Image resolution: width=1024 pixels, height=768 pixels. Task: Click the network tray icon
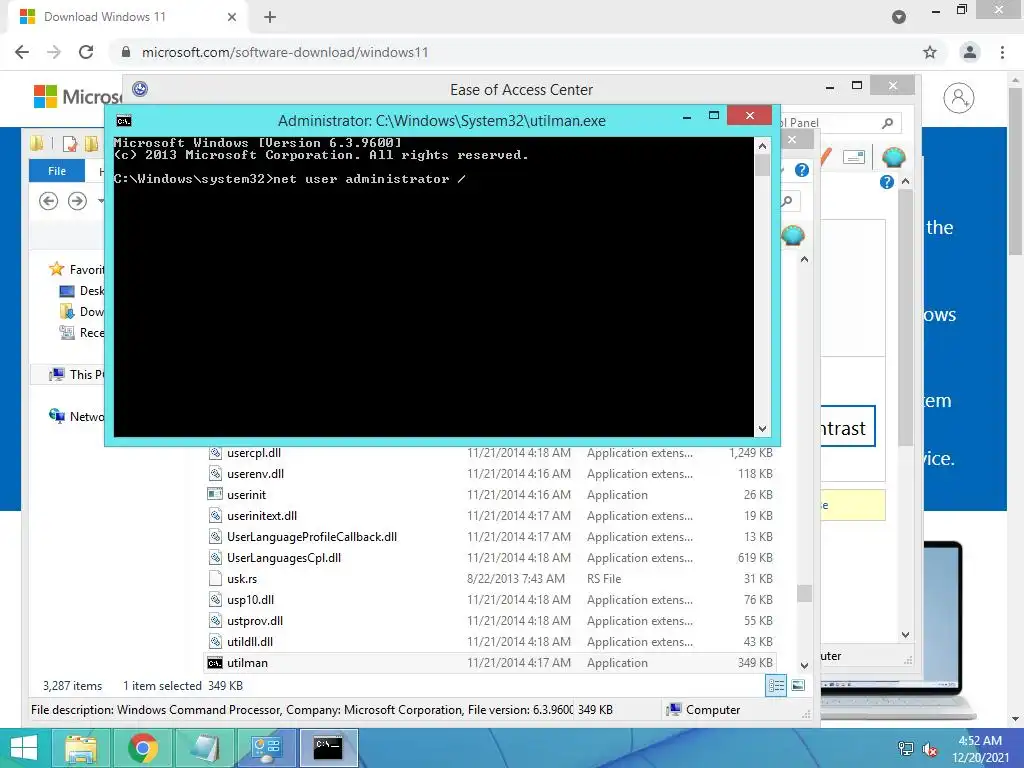pos(906,749)
